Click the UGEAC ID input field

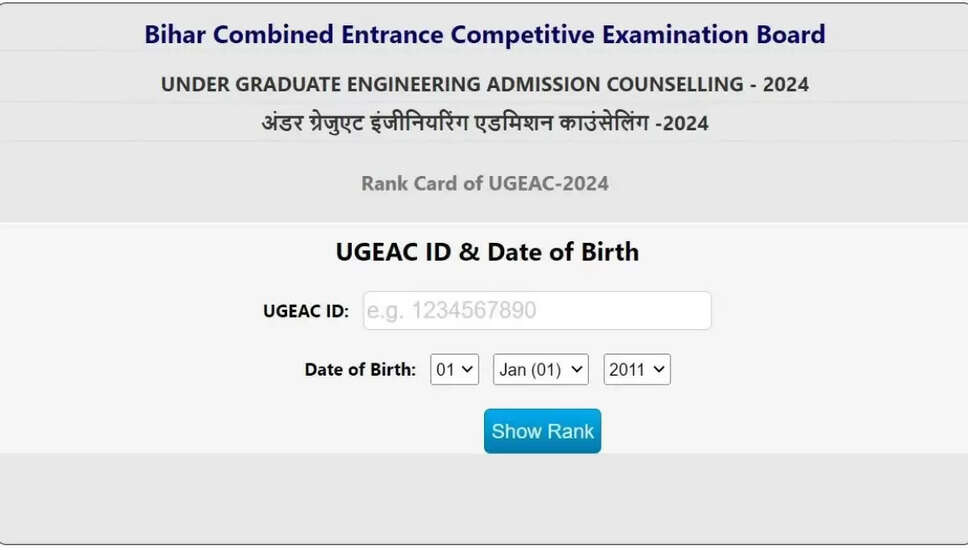537,311
